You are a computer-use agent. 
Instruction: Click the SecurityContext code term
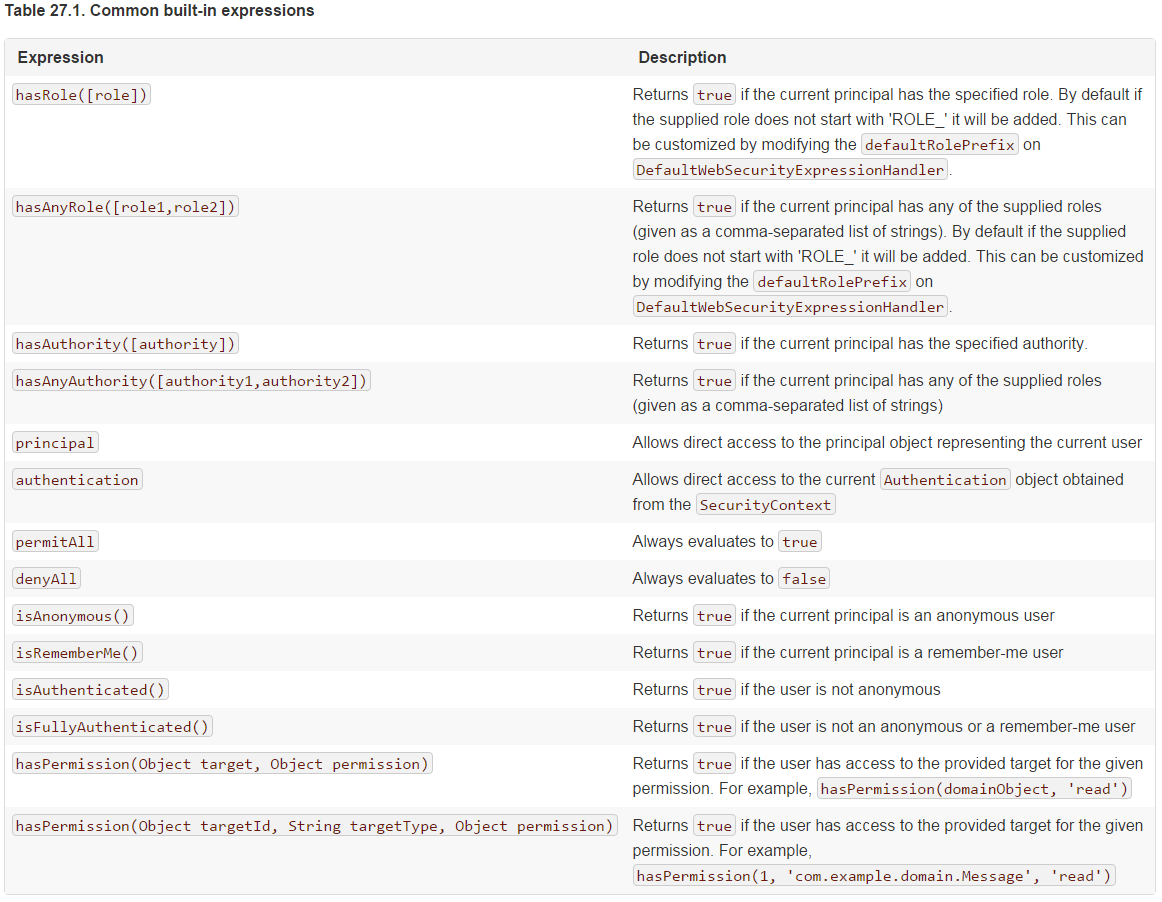pos(765,505)
